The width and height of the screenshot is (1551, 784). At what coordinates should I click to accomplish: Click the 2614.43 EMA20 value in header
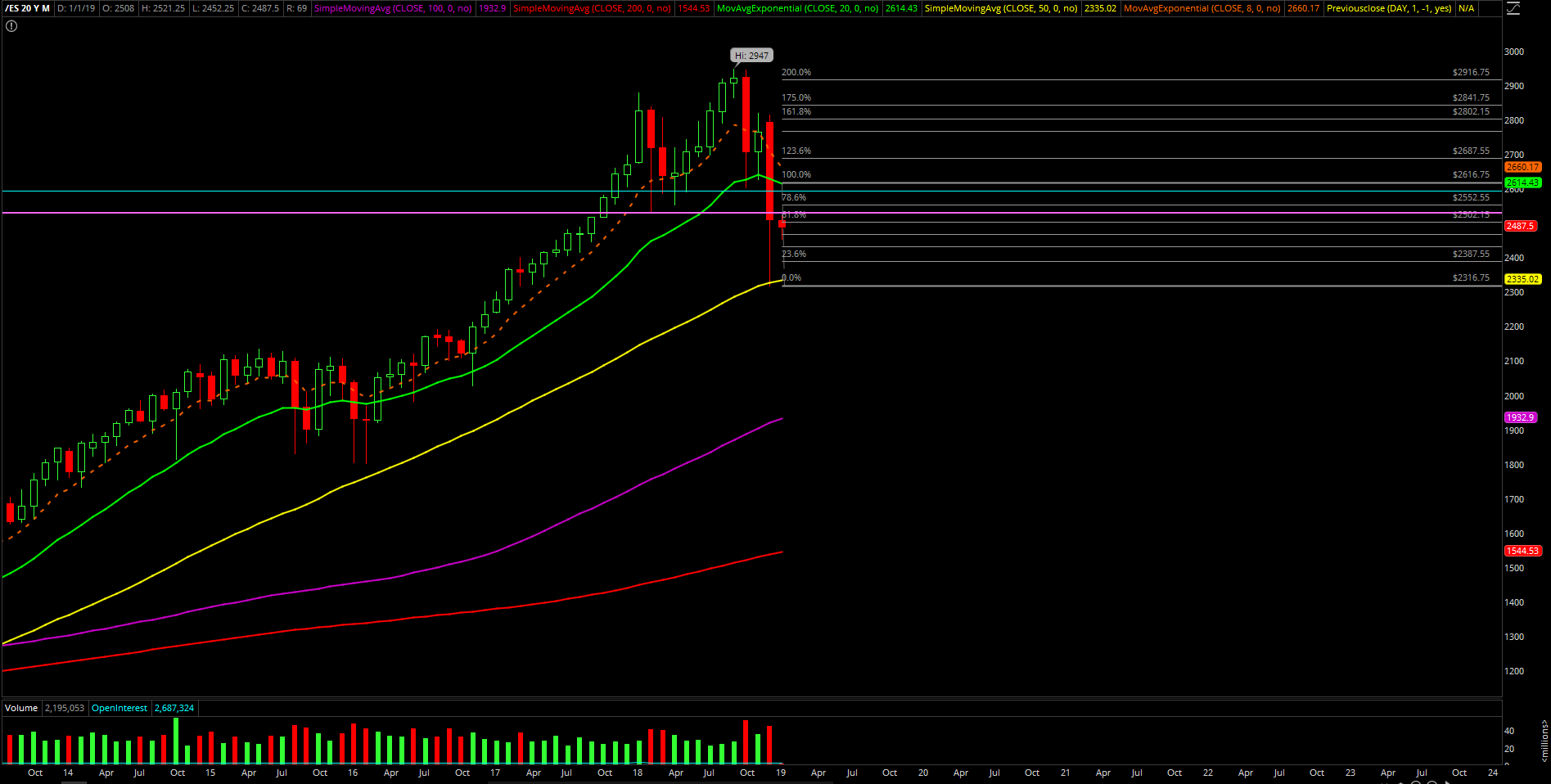coord(901,8)
